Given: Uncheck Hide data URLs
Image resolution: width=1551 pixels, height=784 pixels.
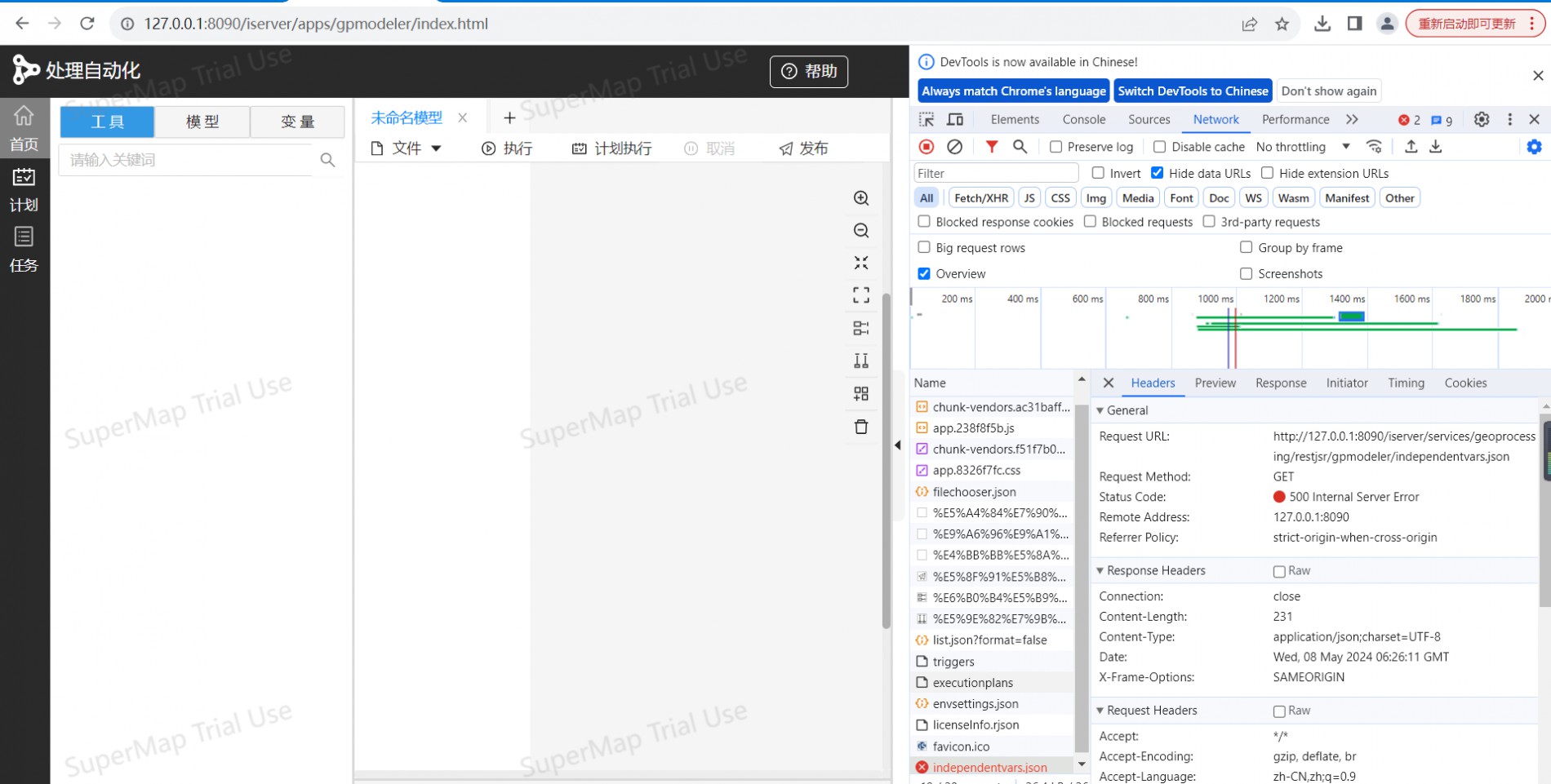Looking at the screenshot, I should [1157, 173].
